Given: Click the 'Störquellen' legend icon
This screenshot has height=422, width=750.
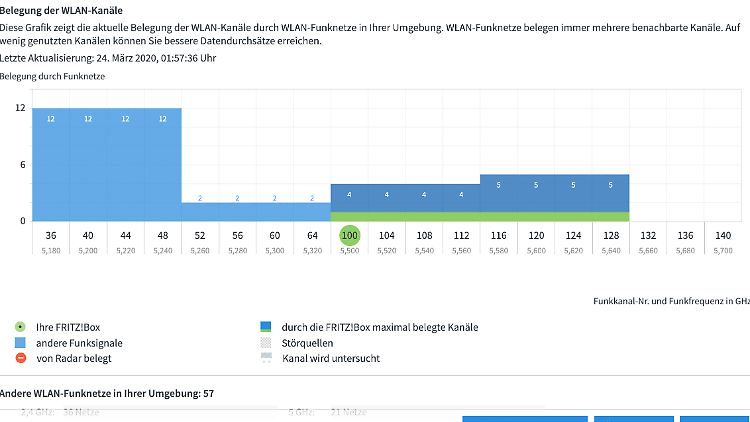Looking at the screenshot, I should 265,342.
